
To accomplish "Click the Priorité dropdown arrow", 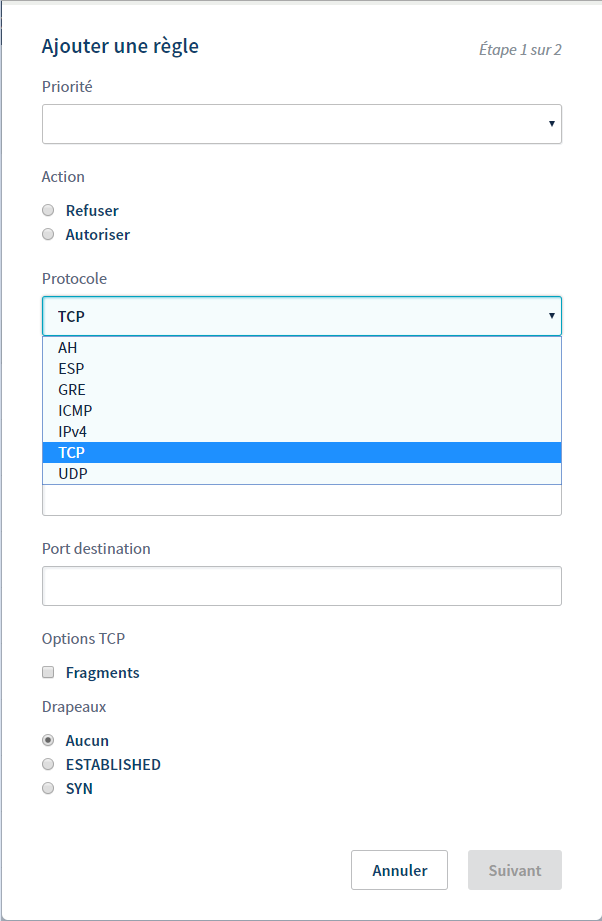I will (x=551, y=123).
